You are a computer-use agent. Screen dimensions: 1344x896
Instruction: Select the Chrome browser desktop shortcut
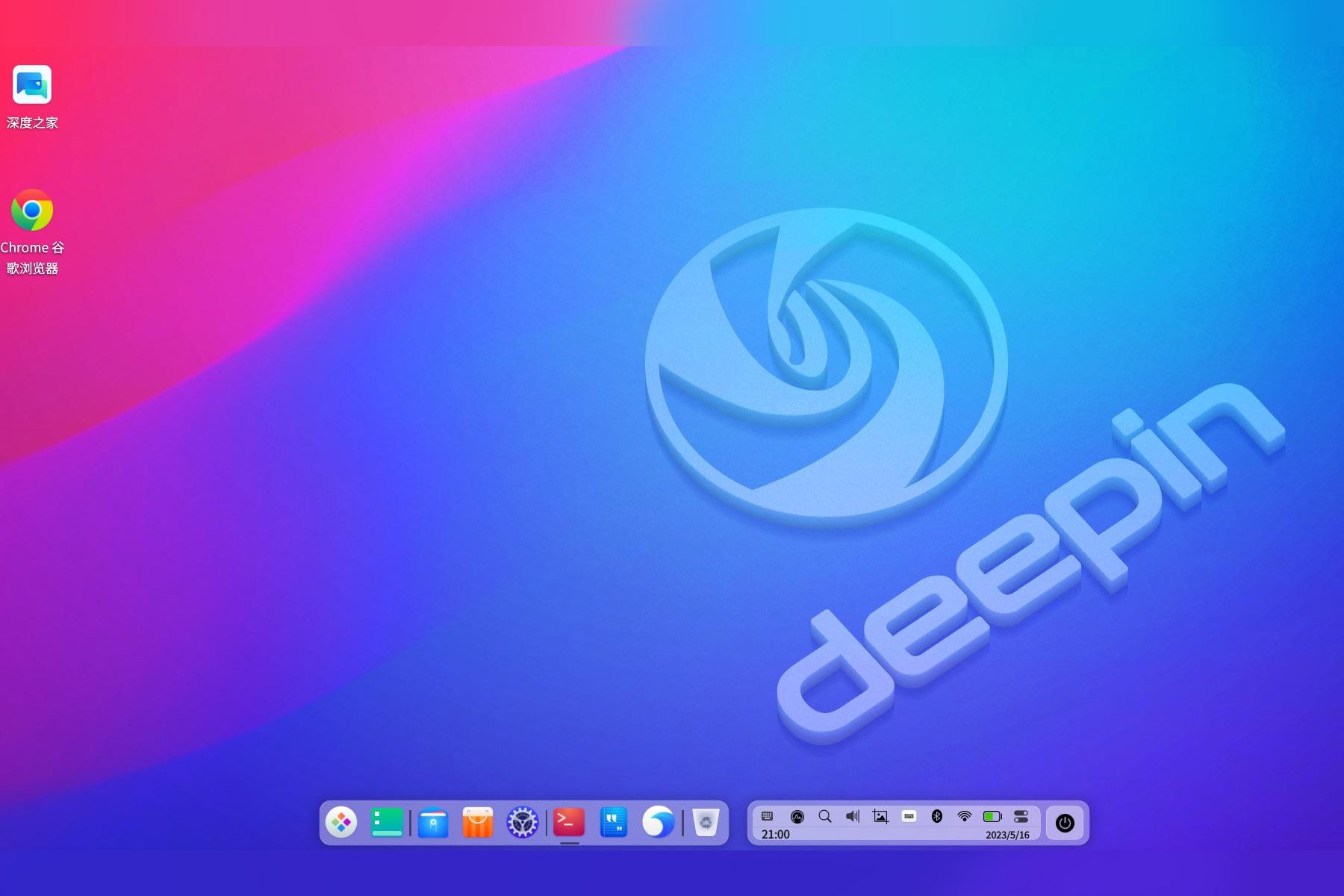point(32,210)
